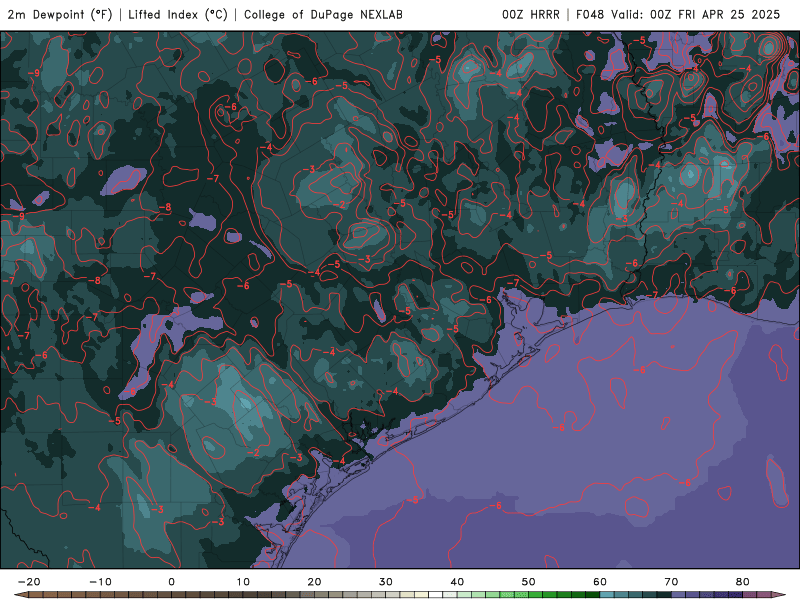
Task: Click the 20 label on the color scale
Action: click(314, 582)
